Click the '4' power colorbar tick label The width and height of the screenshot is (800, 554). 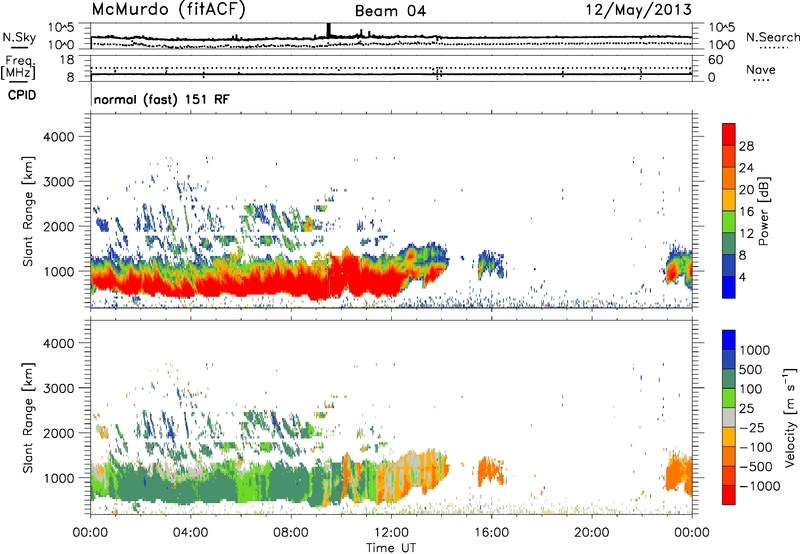[x=743, y=277]
